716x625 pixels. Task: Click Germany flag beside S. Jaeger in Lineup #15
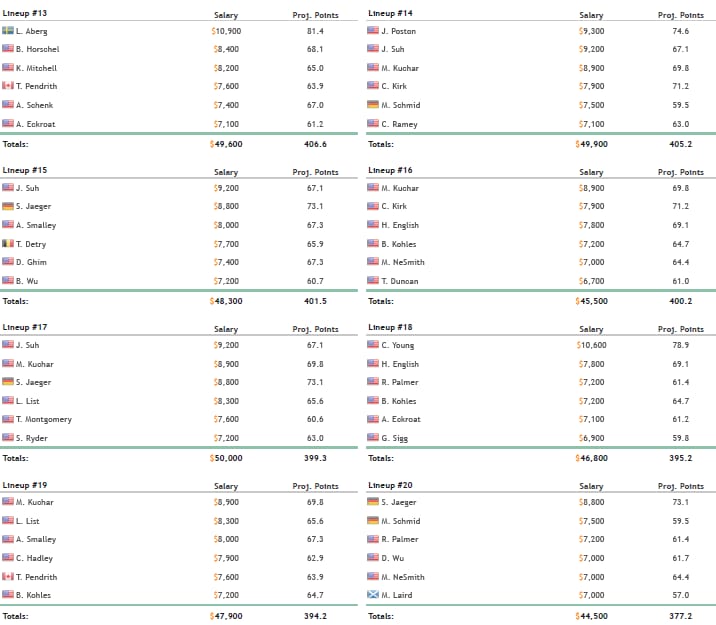(x=8, y=207)
